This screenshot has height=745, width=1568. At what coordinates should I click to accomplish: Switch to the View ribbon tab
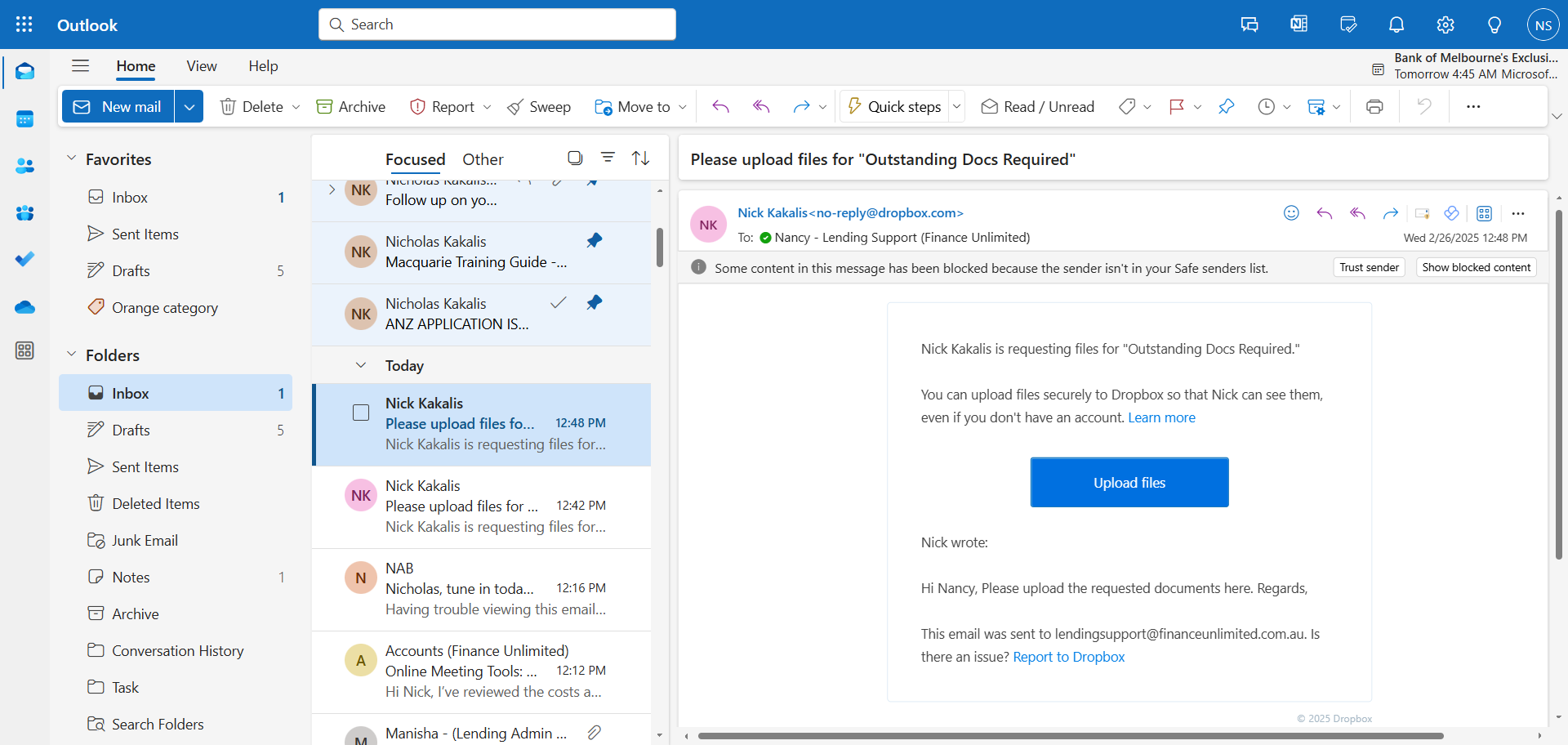[x=202, y=66]
